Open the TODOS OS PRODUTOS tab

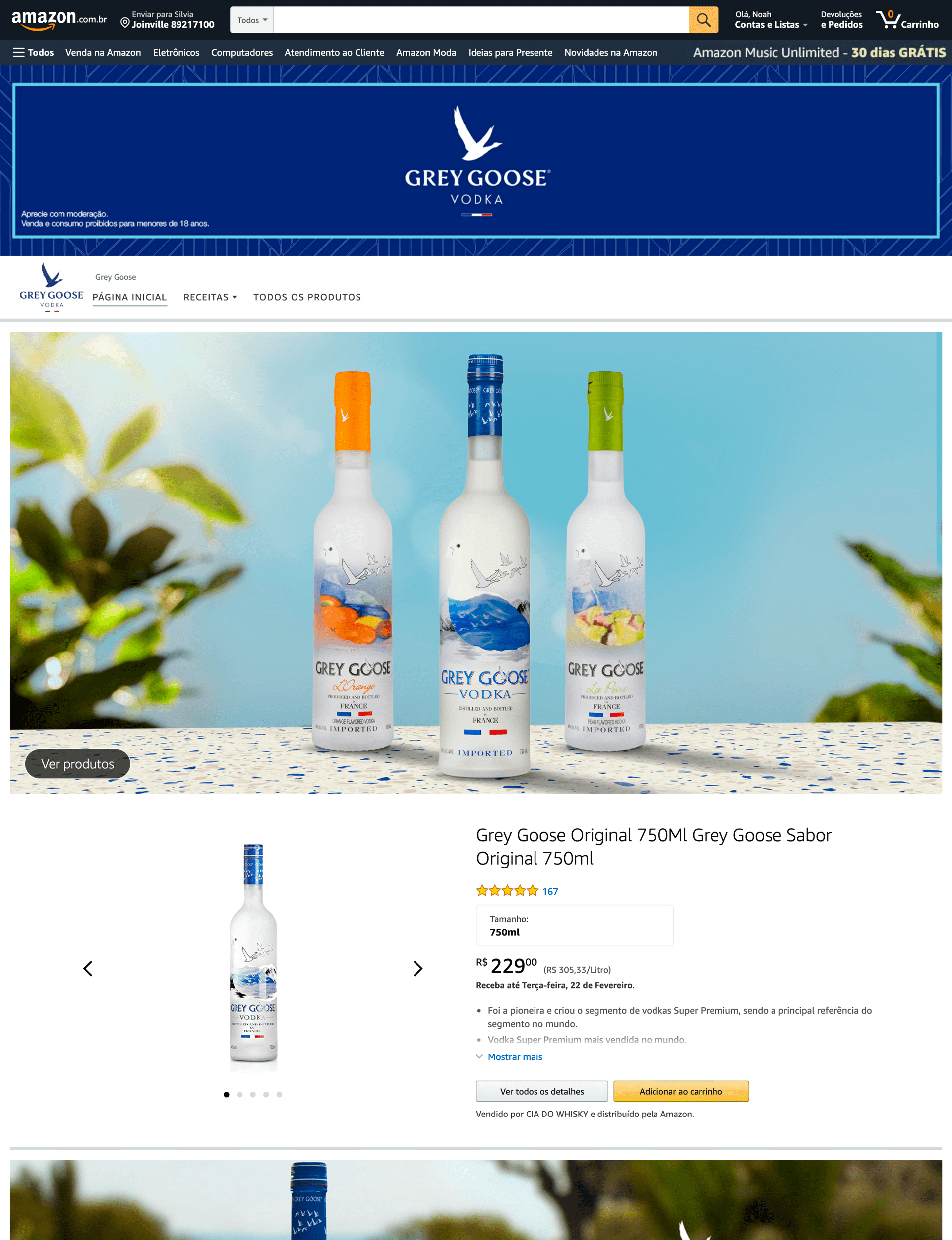point(307,297)
